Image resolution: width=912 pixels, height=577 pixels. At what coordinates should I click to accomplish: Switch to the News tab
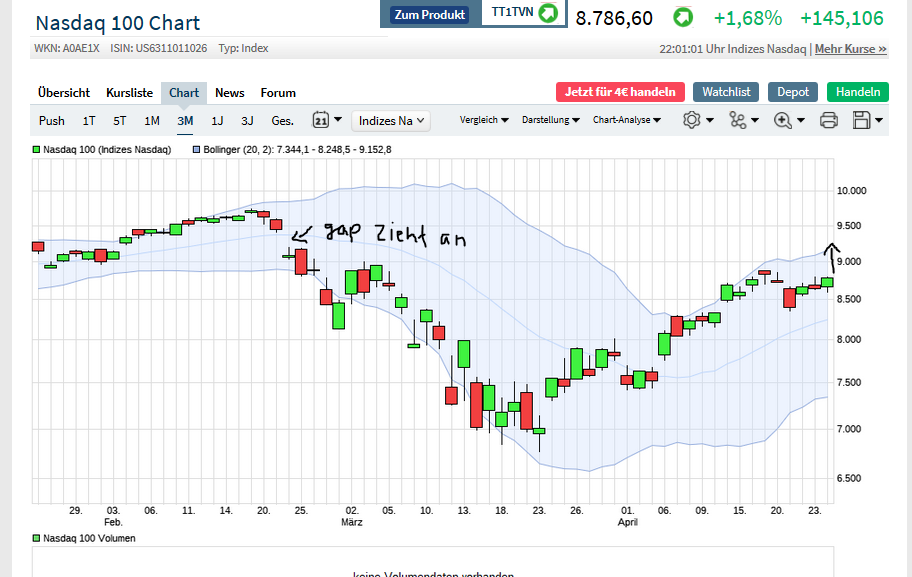[229, 92]
